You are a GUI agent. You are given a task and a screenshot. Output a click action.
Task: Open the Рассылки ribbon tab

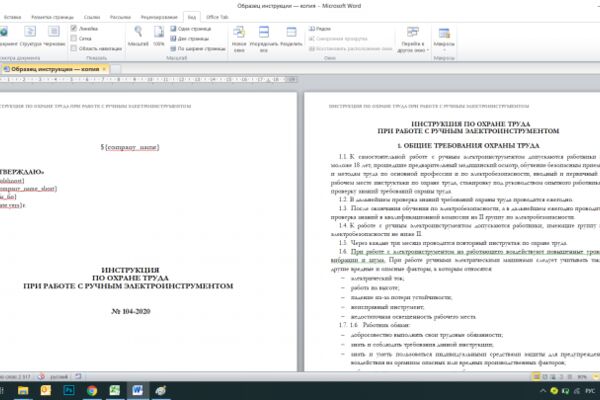pyautogui.click(x=120, y=17)
